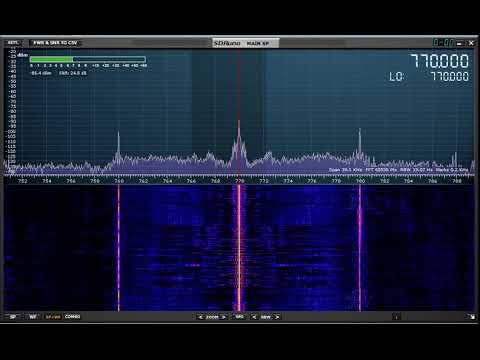The width and height of the screenshot is (480, 360).
Task: Click the RBW decrease left arrow
Action: coord(254,317)
